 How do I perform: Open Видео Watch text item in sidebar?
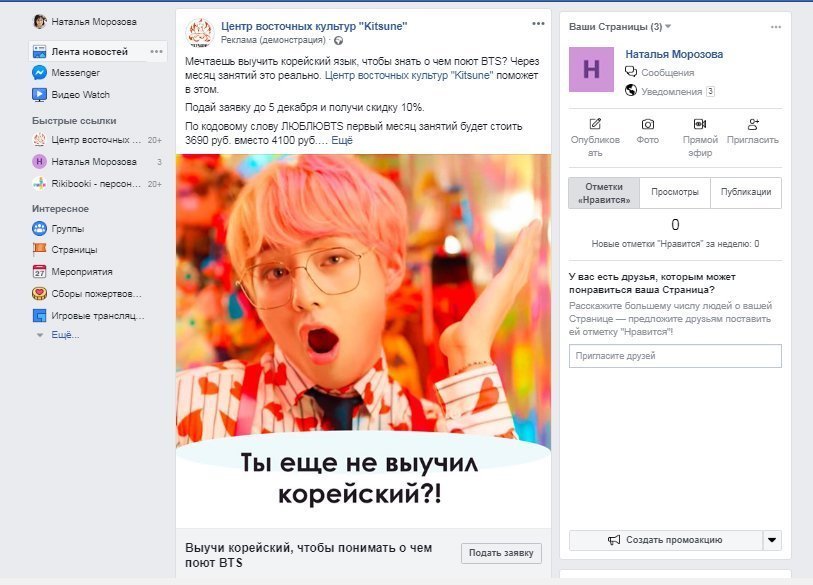tap(80, 94)
